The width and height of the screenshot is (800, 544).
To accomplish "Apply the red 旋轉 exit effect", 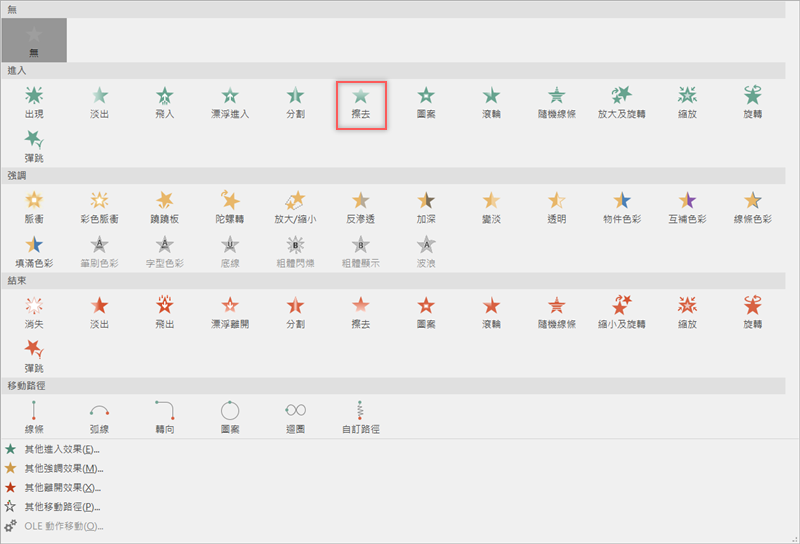I will point(753,312).
